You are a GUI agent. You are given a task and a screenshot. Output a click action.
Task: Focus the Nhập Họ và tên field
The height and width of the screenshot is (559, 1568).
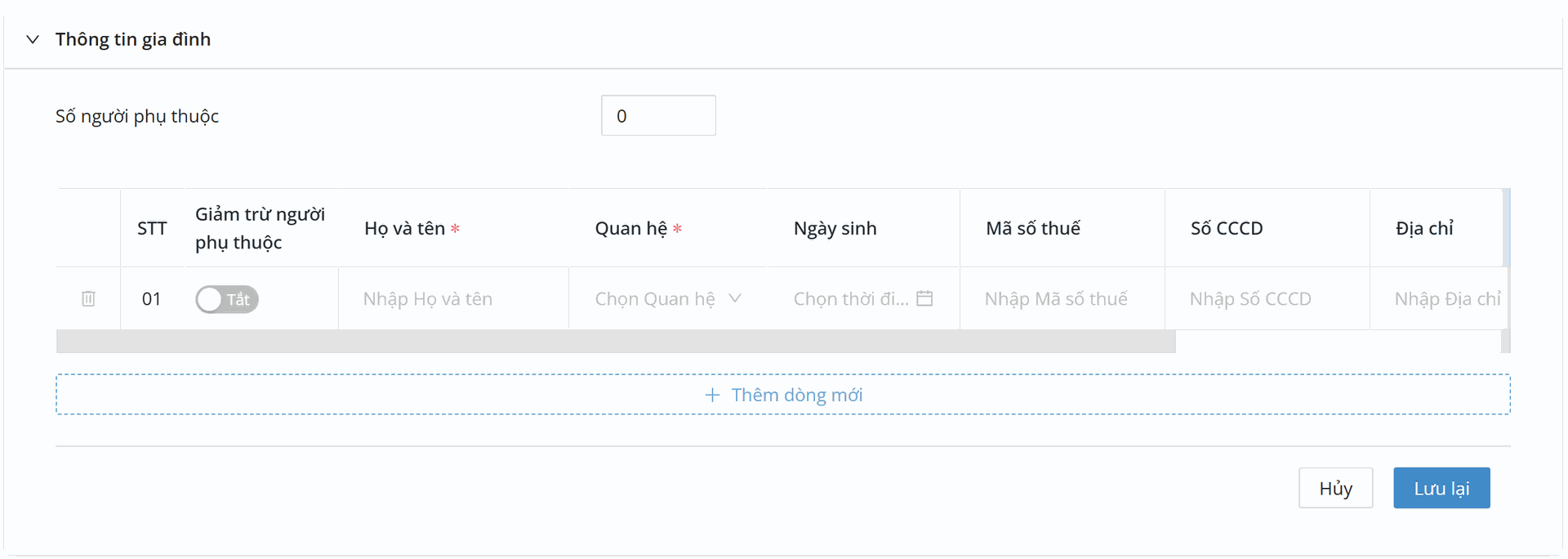452,299
